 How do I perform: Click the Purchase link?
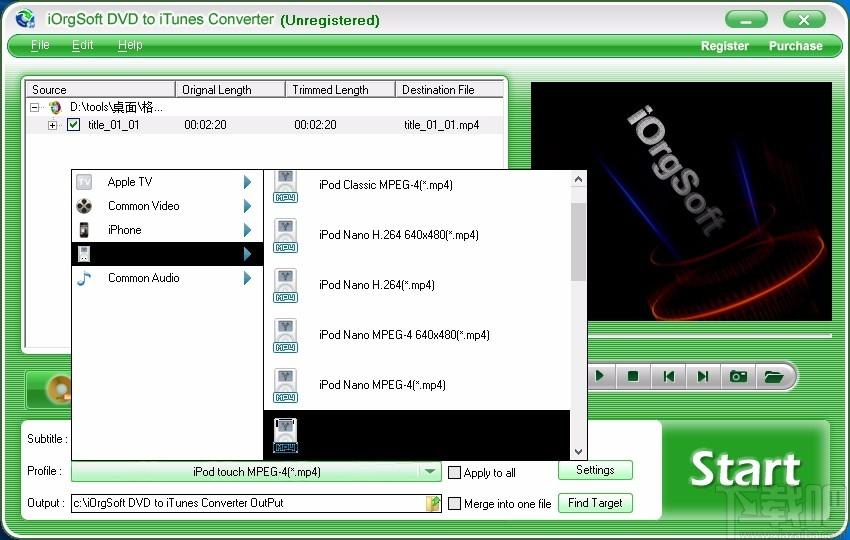[x=795, y=46]
